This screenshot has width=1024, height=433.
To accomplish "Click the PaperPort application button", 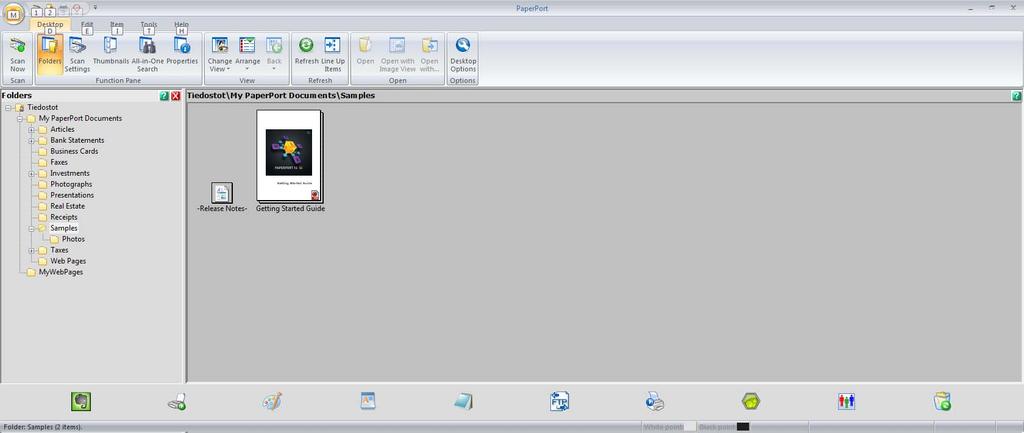I will point(14,13).
